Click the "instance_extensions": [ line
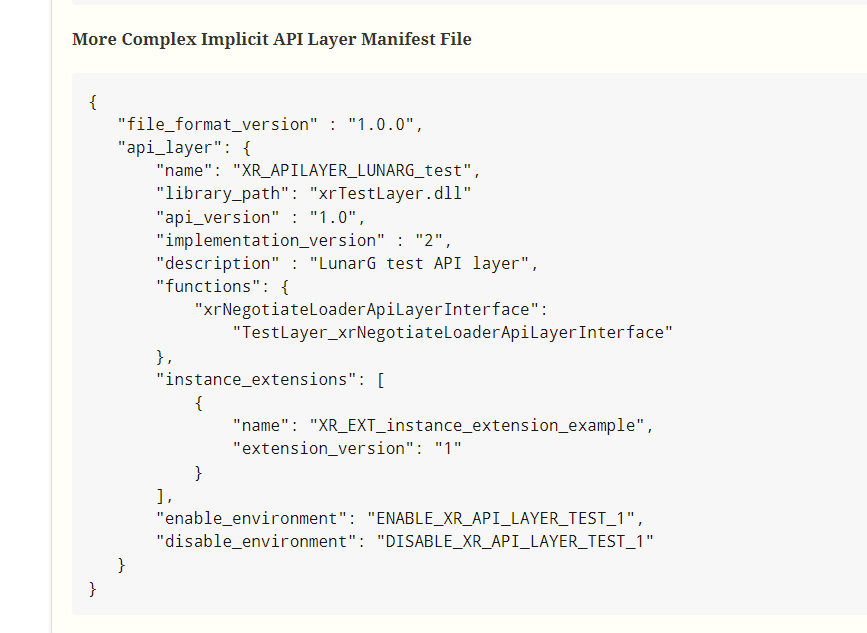 click(x=270, y=380)
